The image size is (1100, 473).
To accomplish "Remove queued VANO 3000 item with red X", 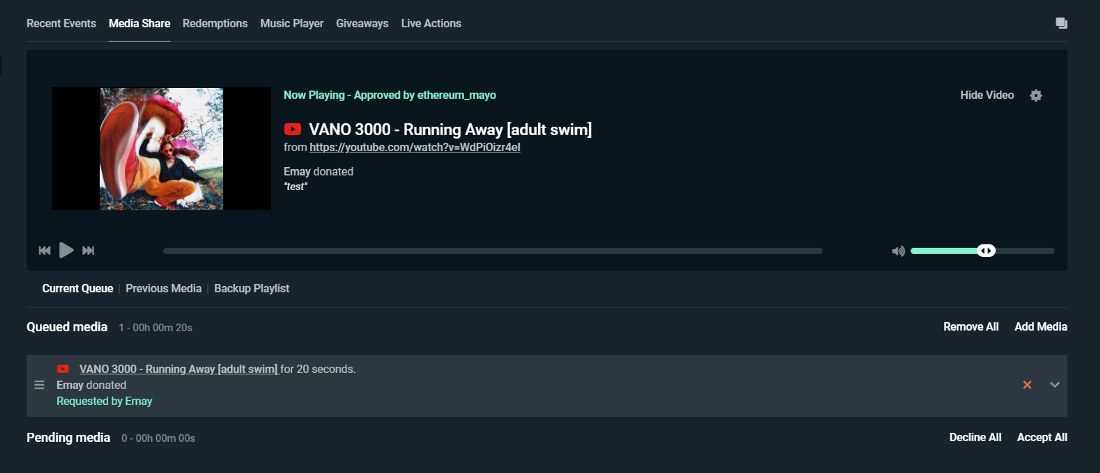I will click(1027, 385).
